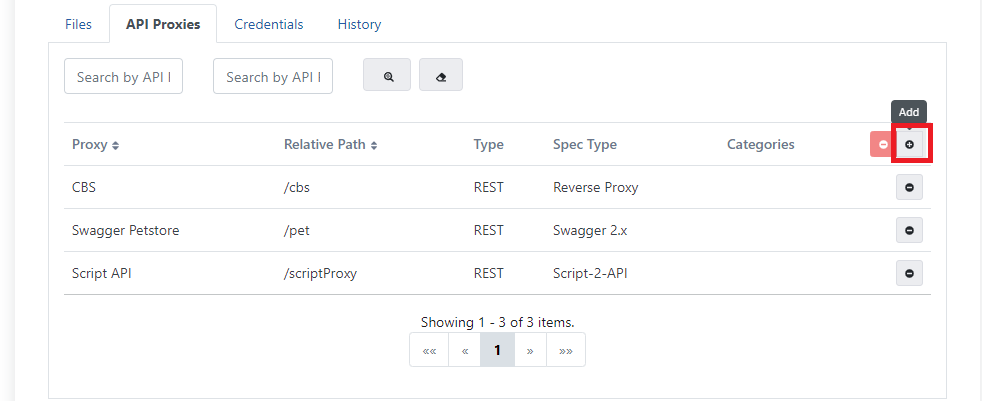Go to previous page of results
This screenshot has height=401, width=982.
[x=464, y=351]
